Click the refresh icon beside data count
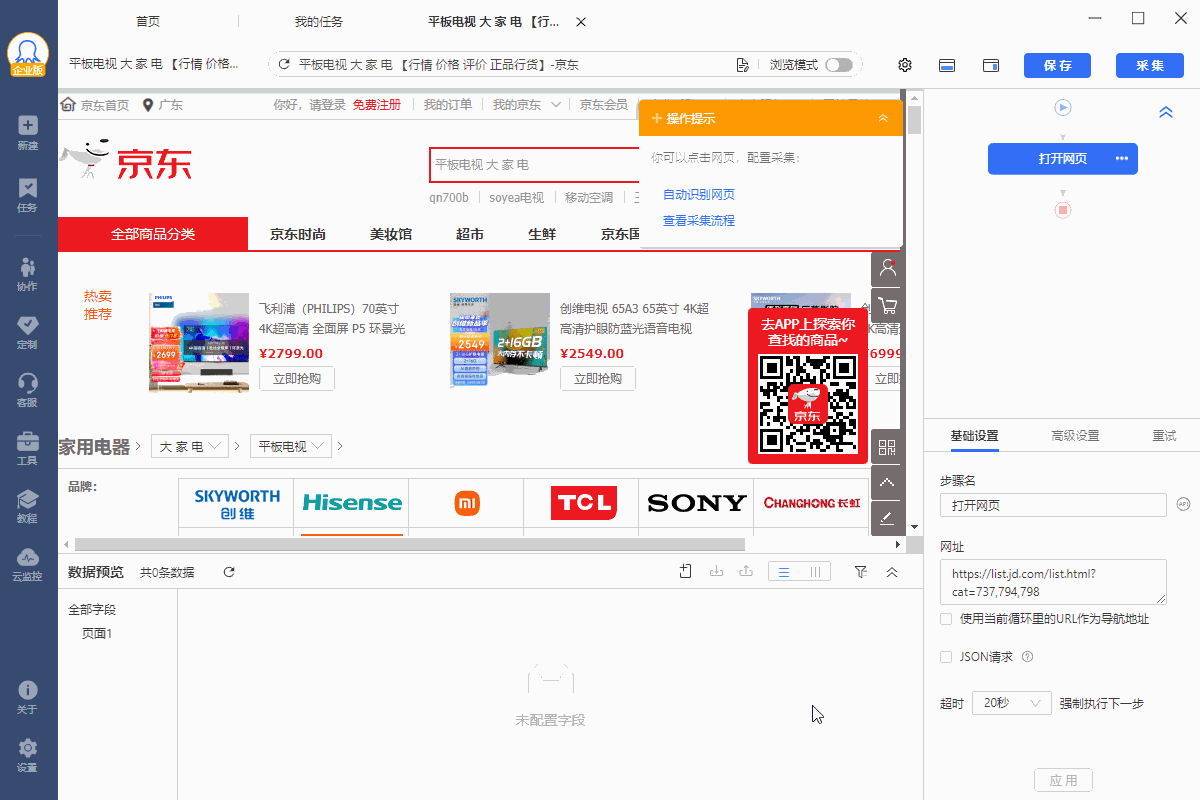 click(x=229, y=572)
